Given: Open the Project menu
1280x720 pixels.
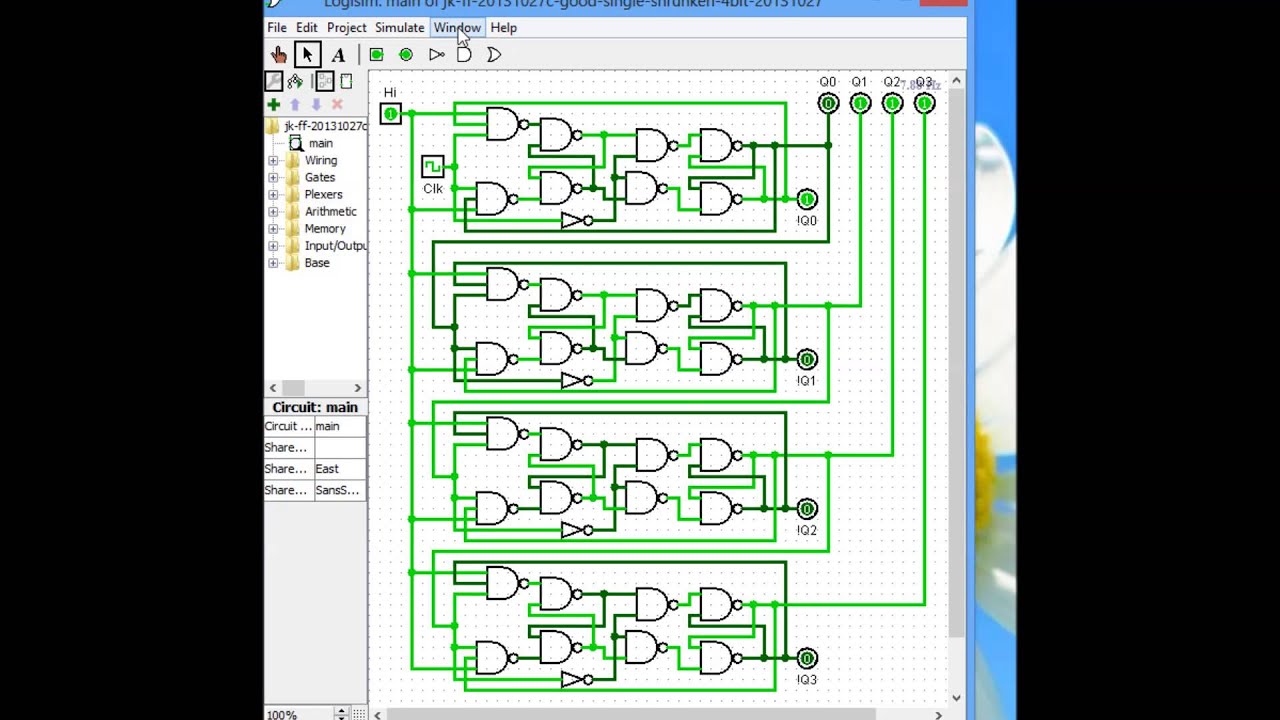Looking at the screenshot, I should [346, 28].
